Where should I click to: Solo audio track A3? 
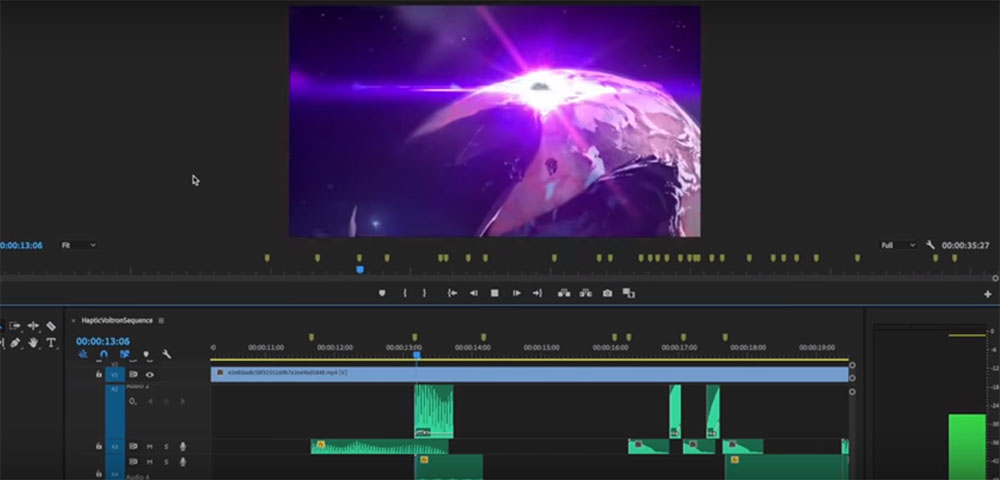166,446
